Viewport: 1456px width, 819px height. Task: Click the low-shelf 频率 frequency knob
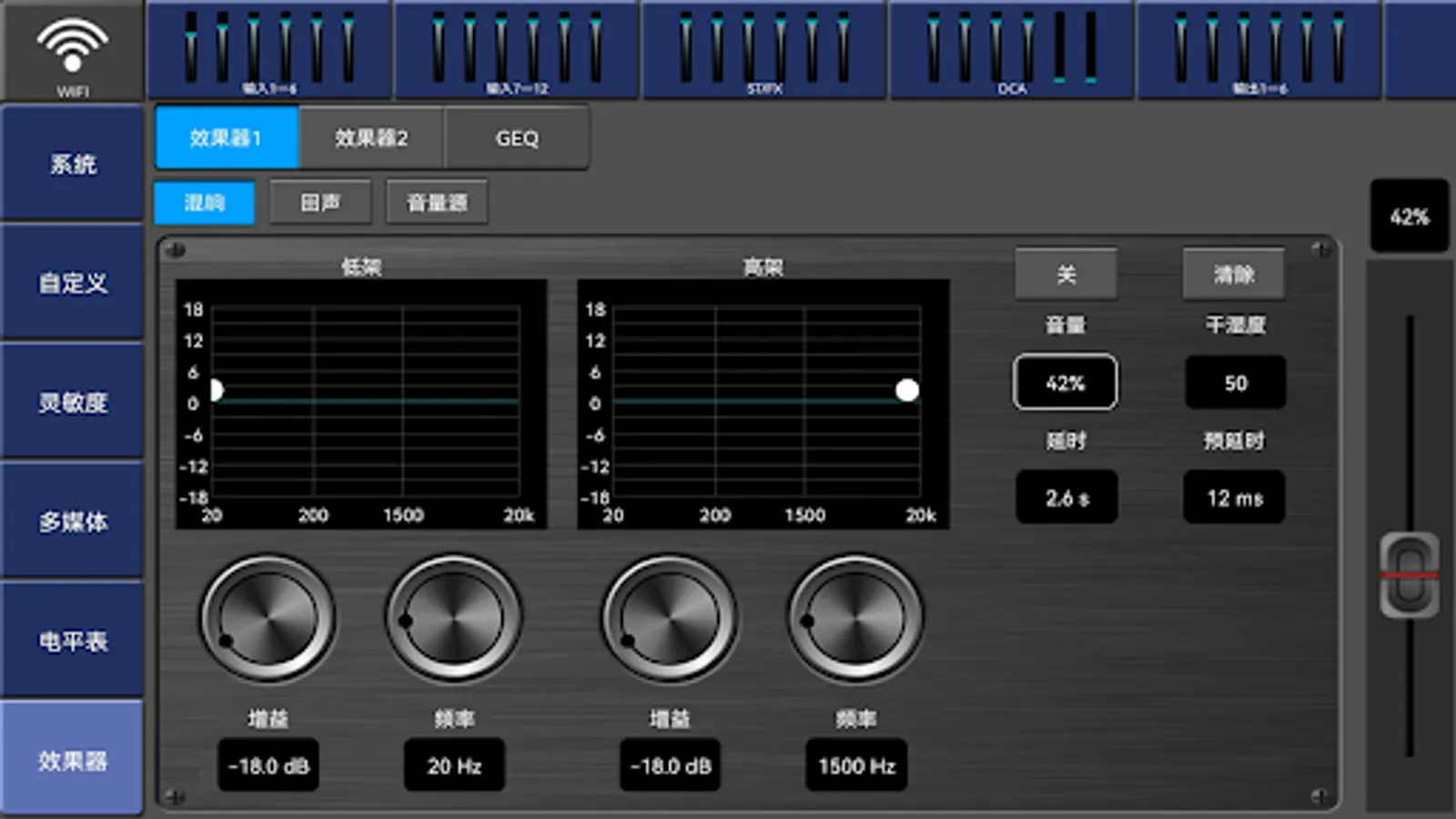[453, 619]
